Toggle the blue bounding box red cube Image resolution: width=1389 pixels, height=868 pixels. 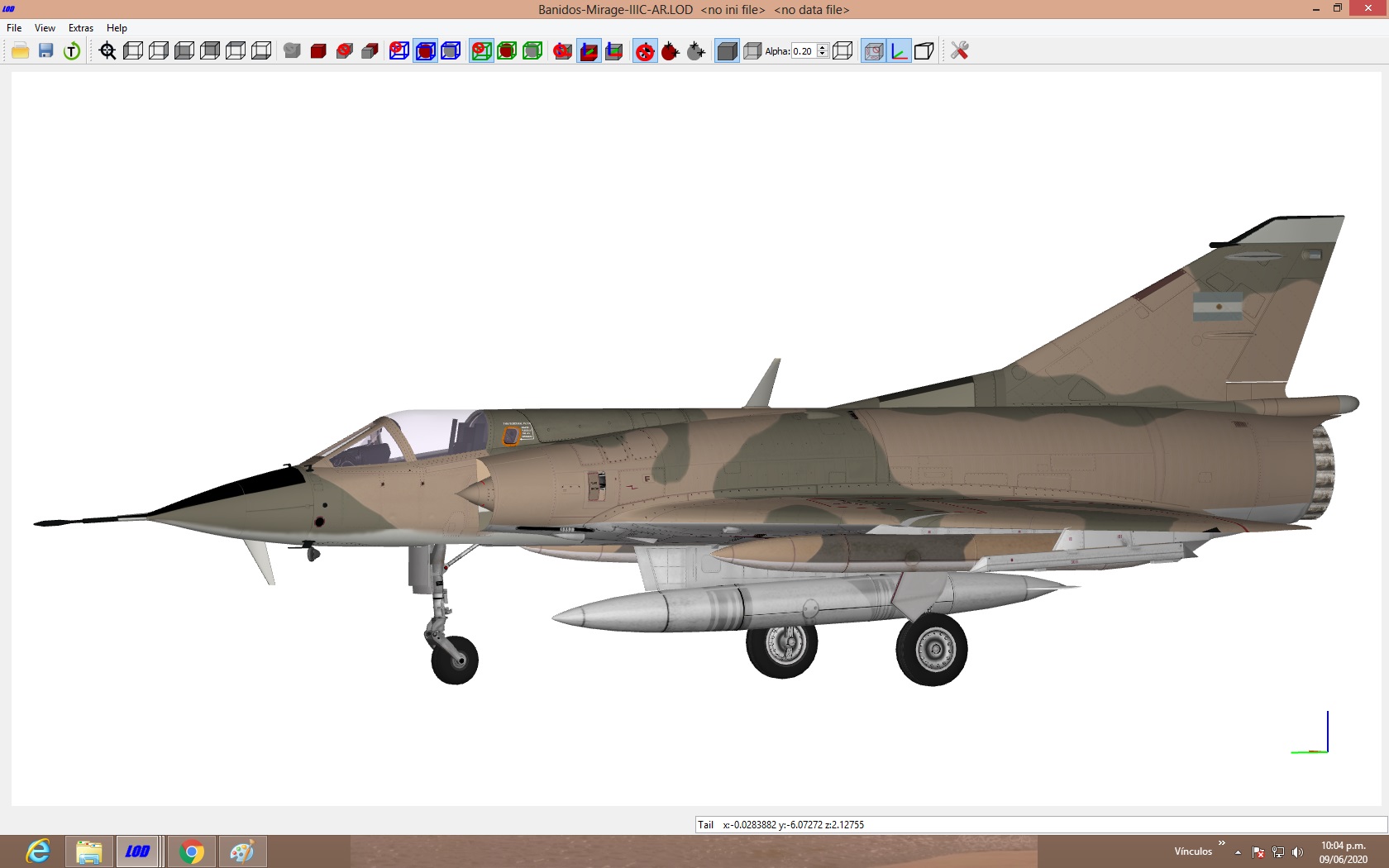pos(425,51)
